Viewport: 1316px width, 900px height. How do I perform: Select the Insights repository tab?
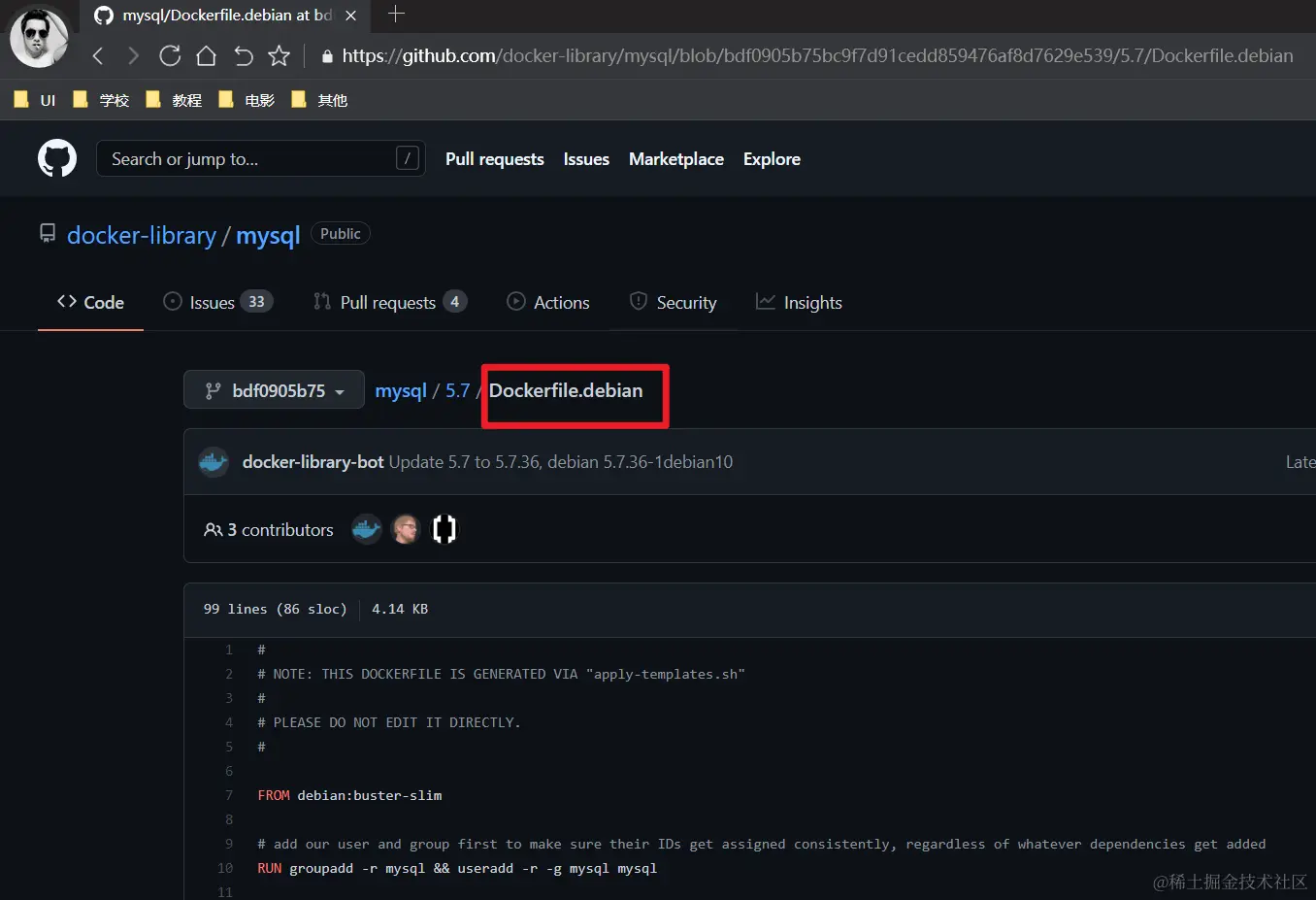pos(799,302)
